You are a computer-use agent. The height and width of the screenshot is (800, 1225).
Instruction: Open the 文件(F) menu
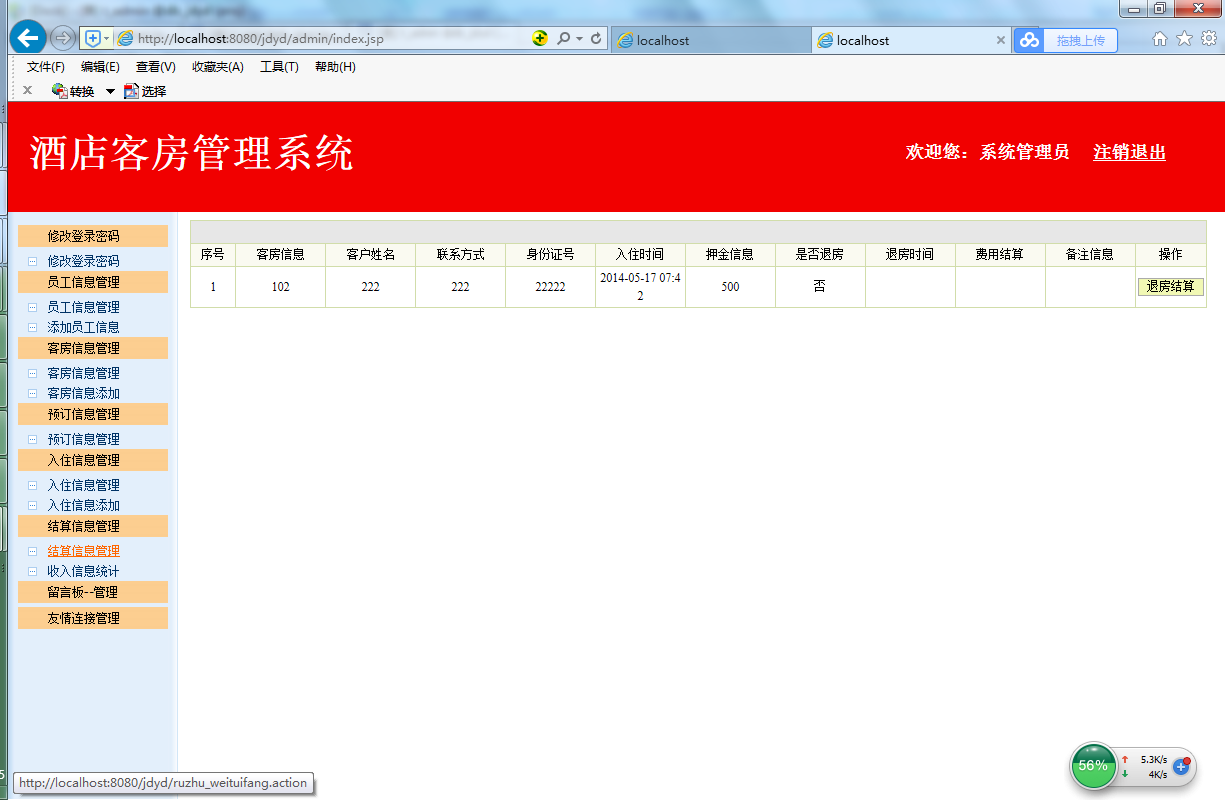click(x=46, y=67)
